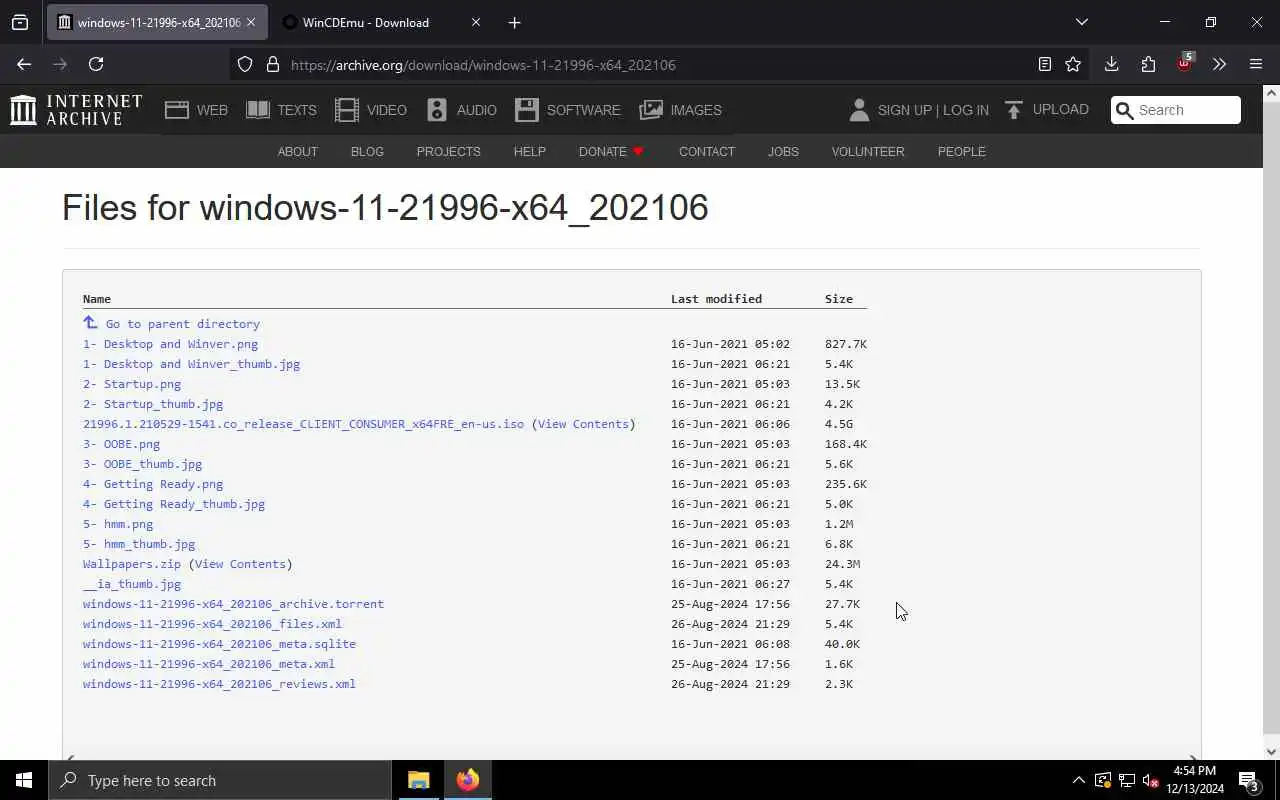Open the IMAGES section

(x=680, y=110)
